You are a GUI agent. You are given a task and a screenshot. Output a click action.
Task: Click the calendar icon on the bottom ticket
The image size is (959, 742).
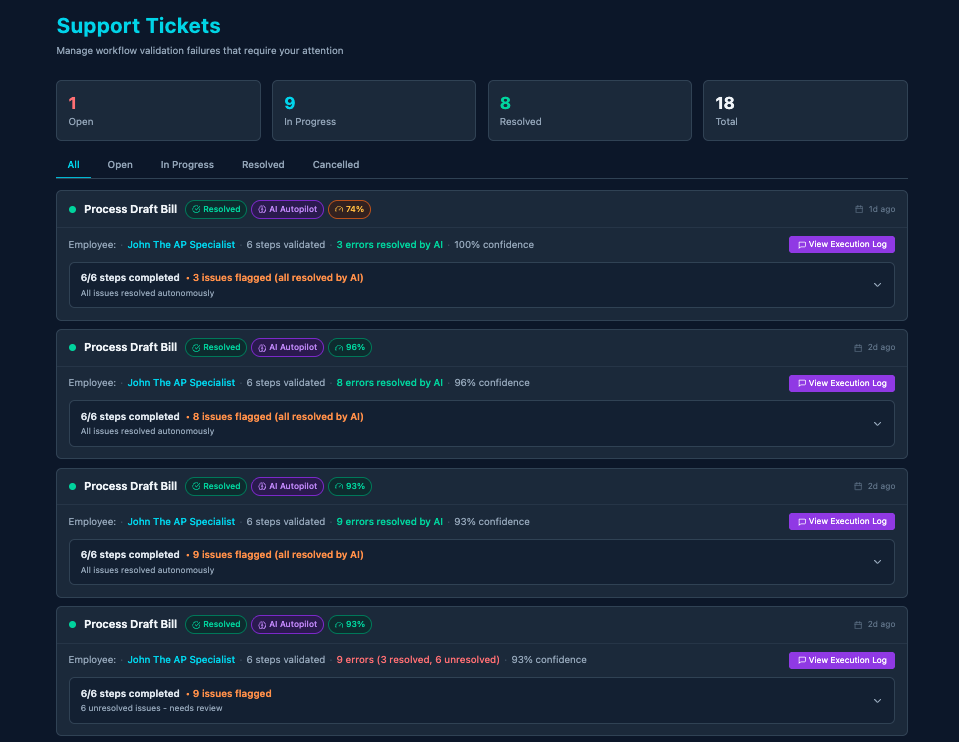pos(860,624)
